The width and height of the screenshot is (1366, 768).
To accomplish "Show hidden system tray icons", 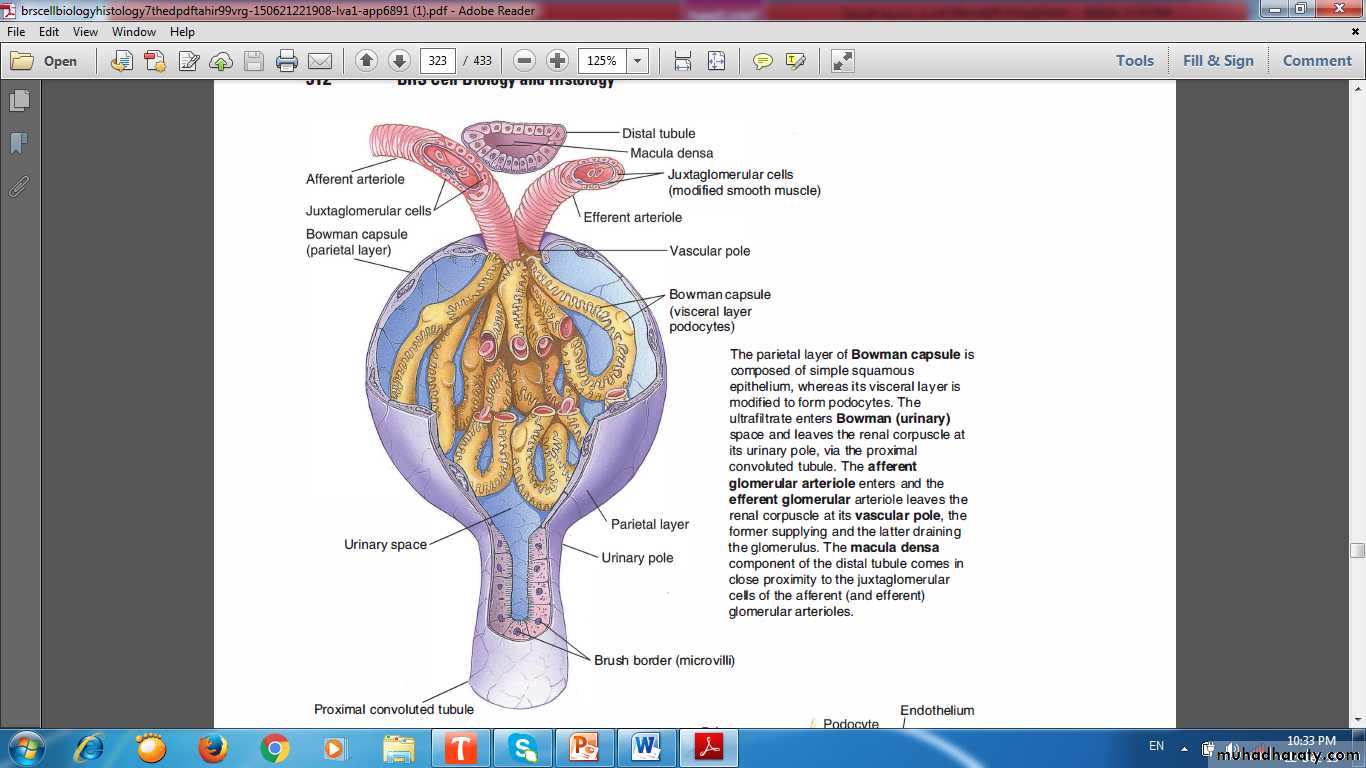I will [x=1184, y=747].
